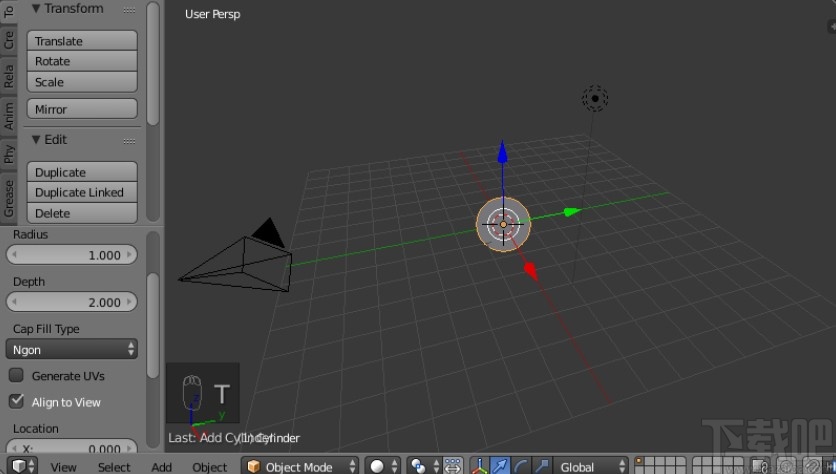Screen dimensions: 836x474
Task: Select the translate manipulator arrow icon
Action: click(x=500, y=466)
